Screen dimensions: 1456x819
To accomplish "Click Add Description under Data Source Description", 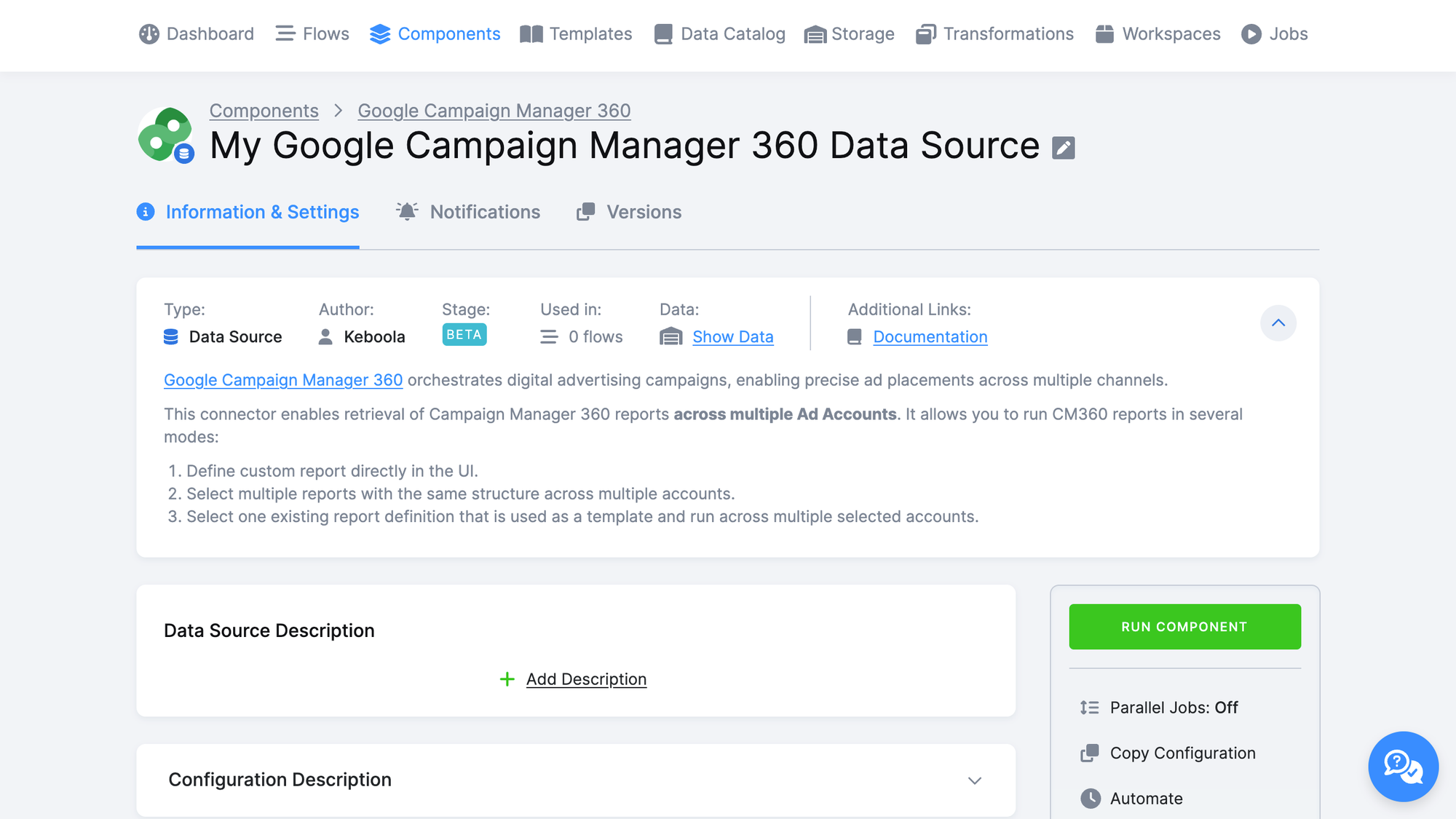I will pos(586,678).
